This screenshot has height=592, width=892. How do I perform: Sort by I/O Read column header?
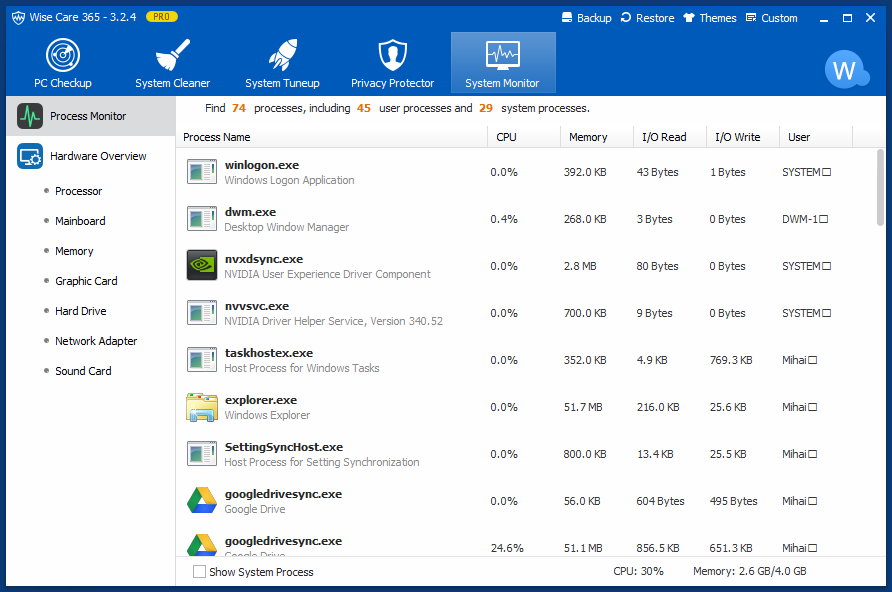(x=670, y=137)
